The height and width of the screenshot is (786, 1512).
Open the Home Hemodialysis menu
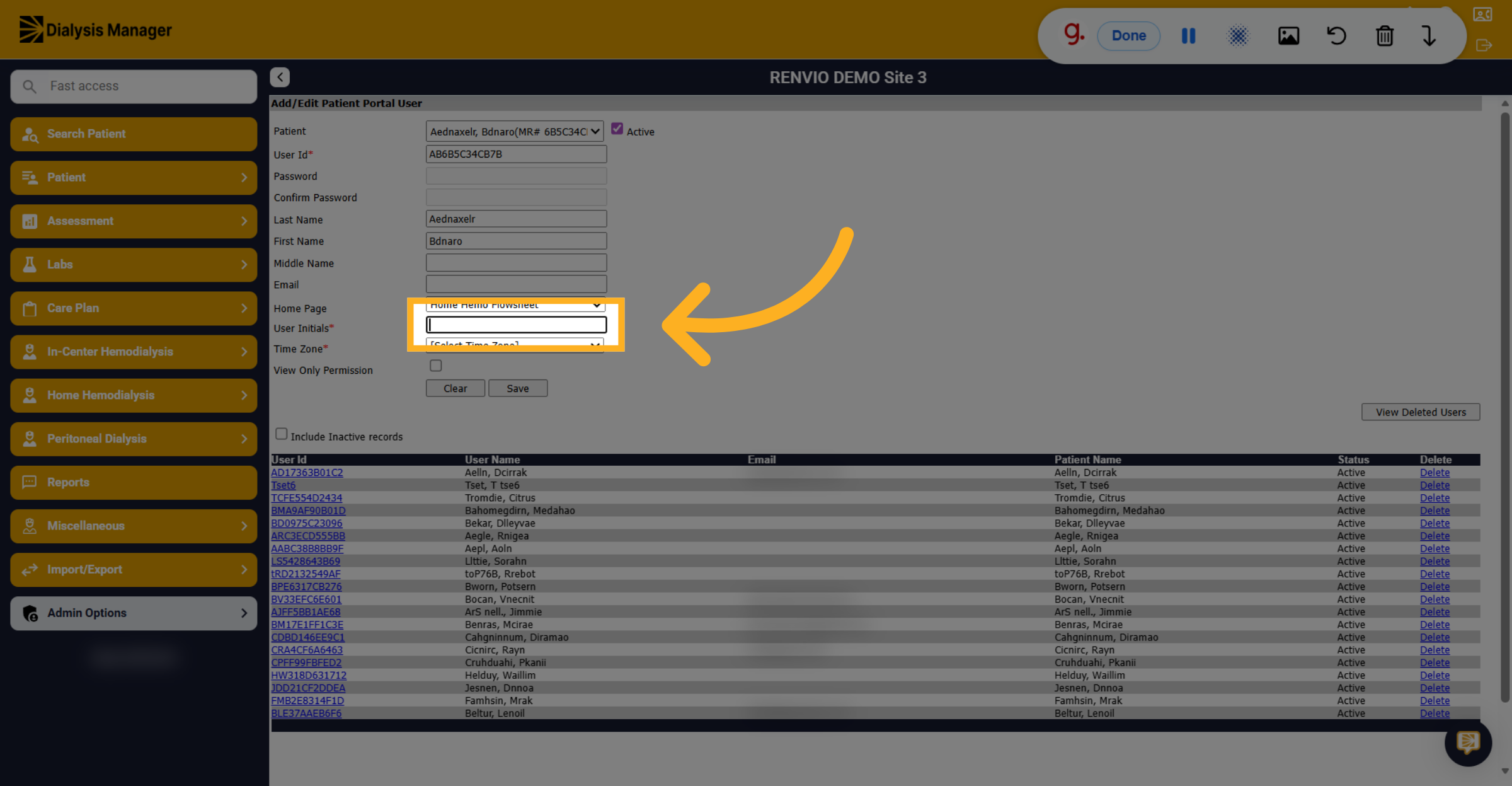coord(134,395)
